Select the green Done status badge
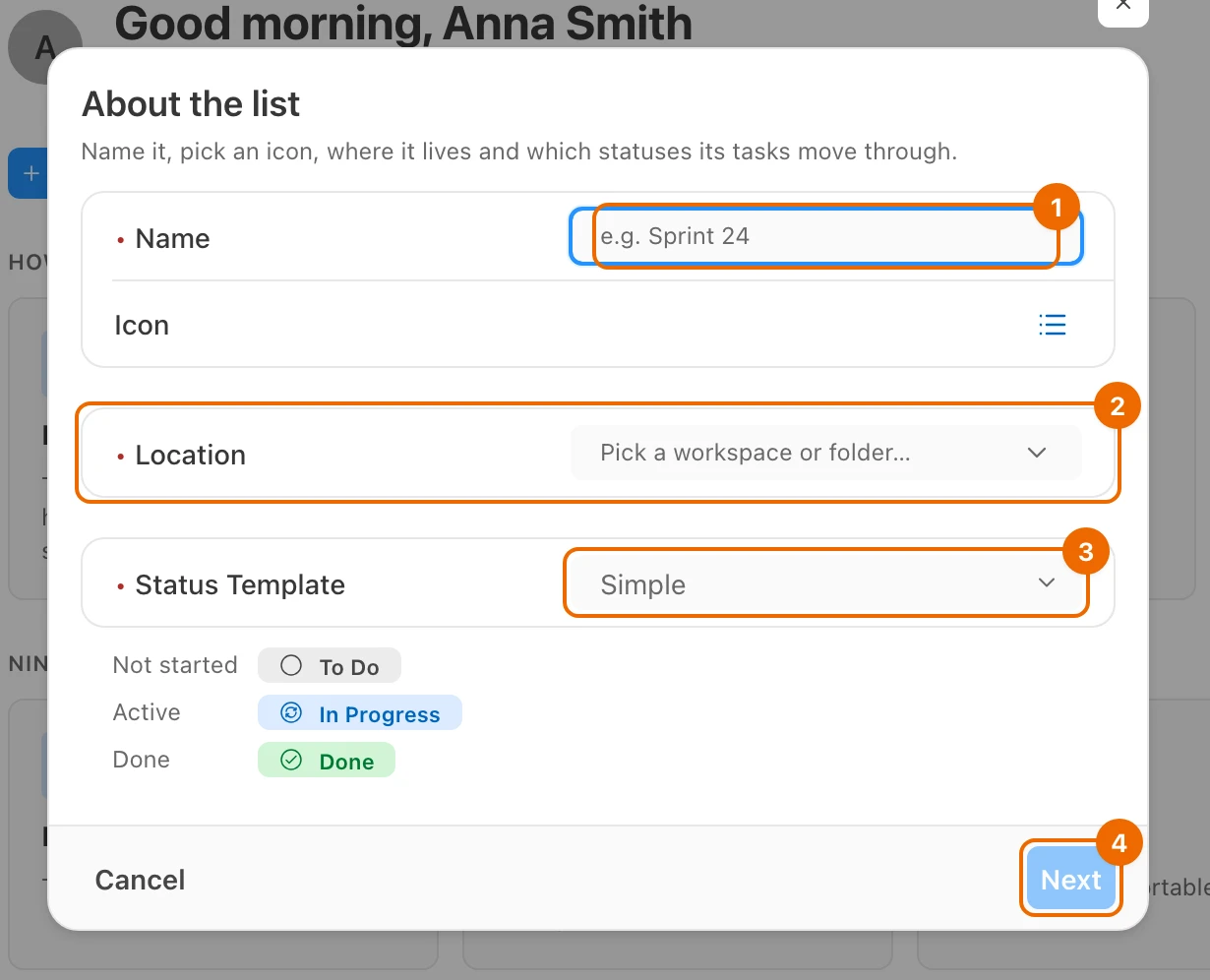The height and width of the screenshot is (980, 1210). tap(327, 761)
